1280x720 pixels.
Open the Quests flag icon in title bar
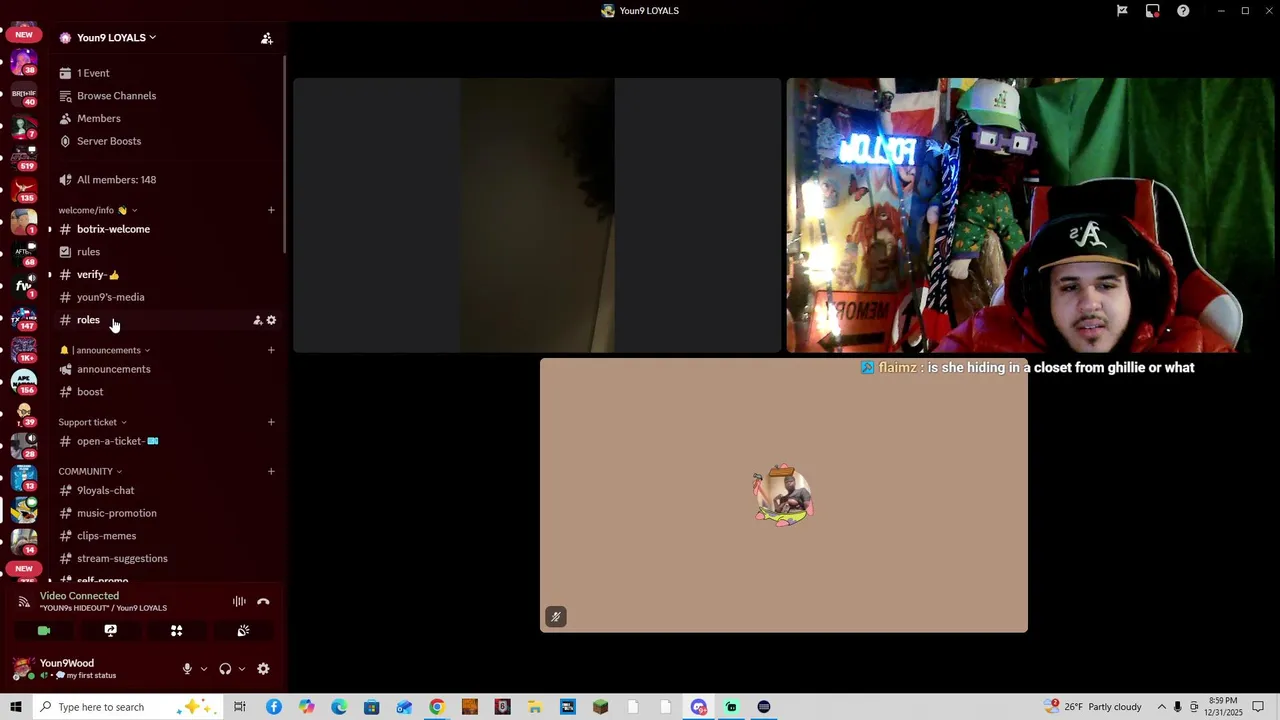[x=1122, y=11]
